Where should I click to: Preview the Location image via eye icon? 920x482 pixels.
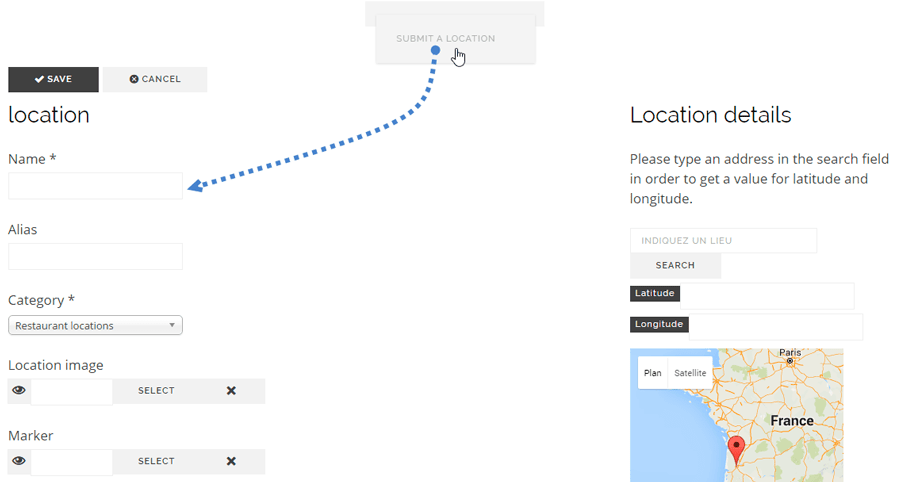[x=19, y=390]
